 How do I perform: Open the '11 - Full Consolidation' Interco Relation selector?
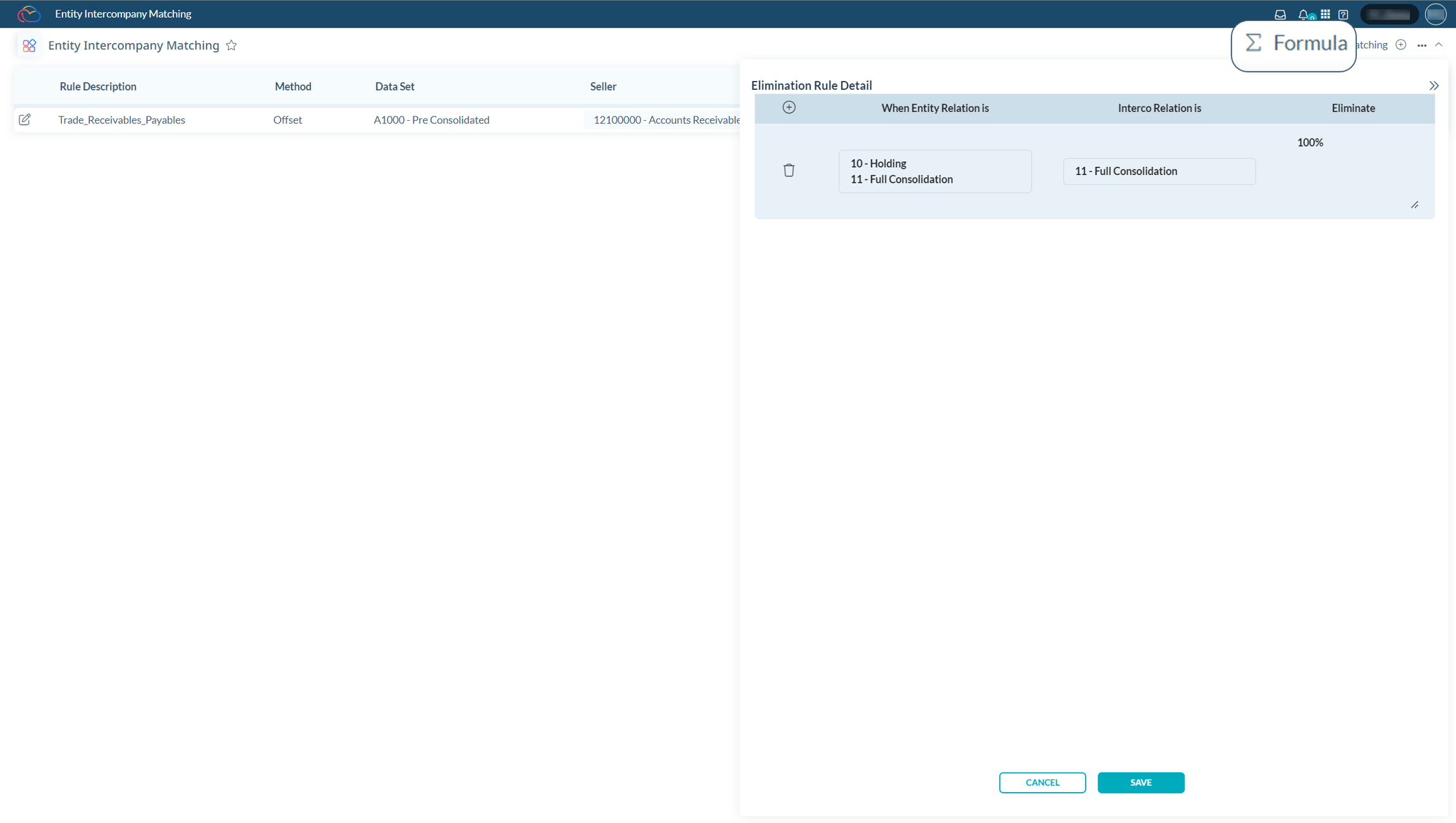[1159, 171]
